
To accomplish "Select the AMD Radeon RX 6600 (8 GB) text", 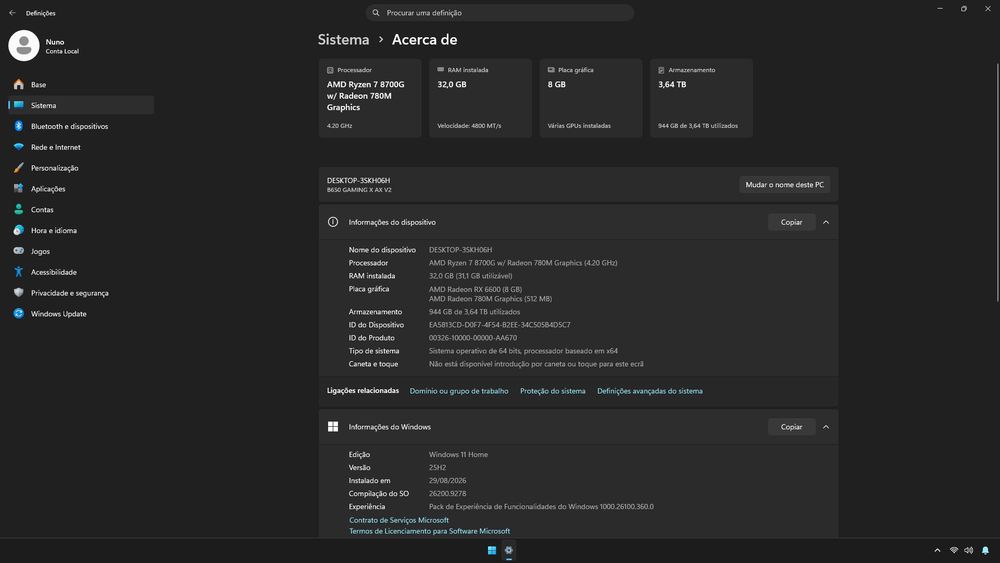I will point(475,289).
